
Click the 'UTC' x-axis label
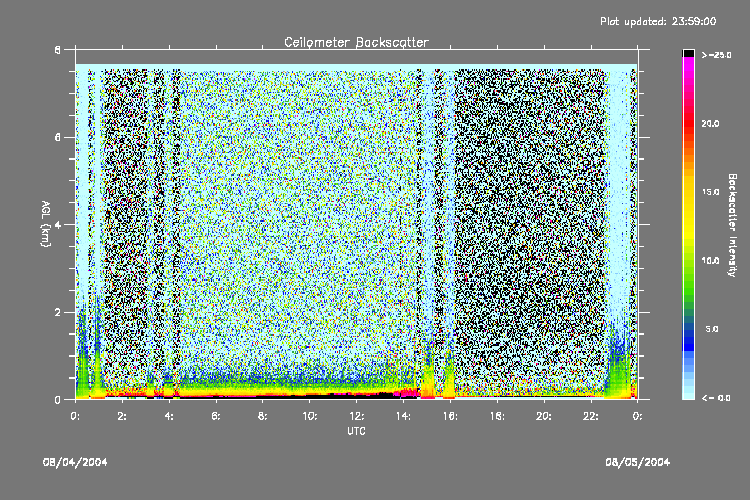point(356,431)
